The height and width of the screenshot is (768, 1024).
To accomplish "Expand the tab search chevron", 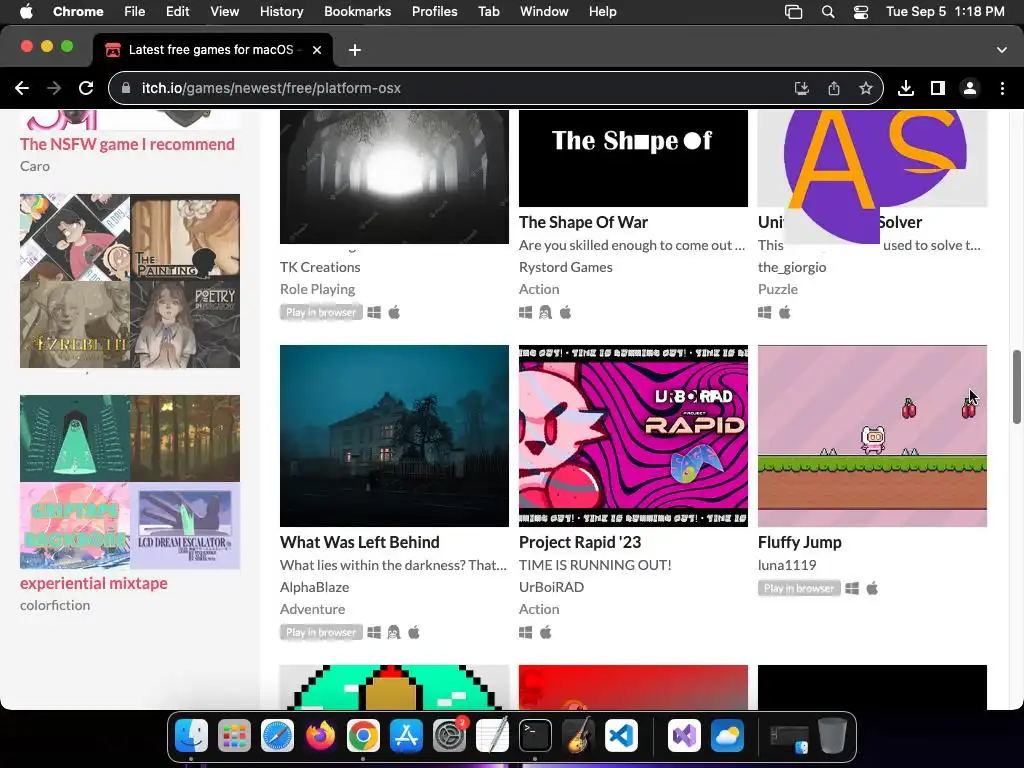I will pos(1002,50).
